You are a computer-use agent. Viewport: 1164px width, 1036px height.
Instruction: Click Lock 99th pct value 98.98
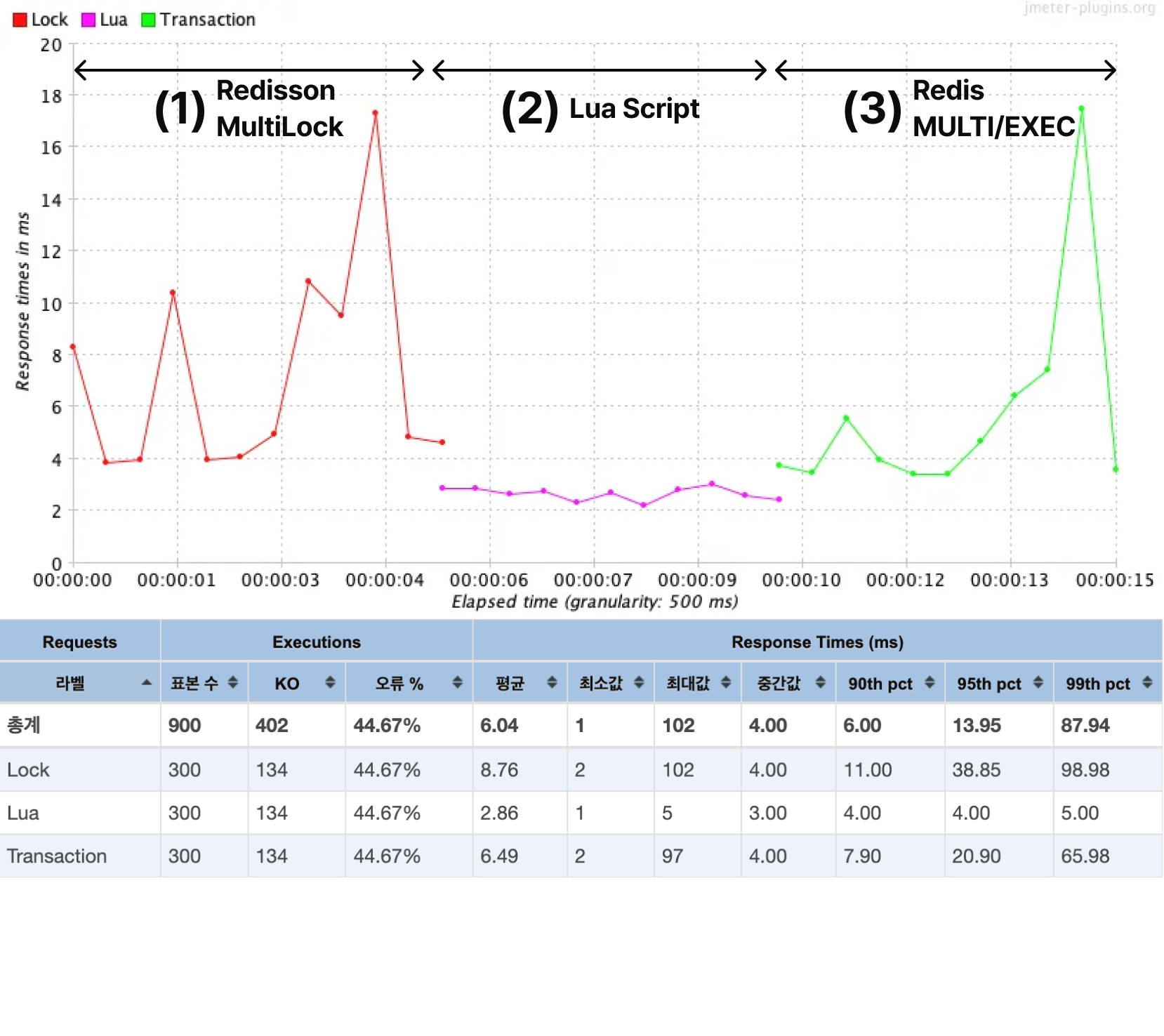click(x=1085, y=770)
